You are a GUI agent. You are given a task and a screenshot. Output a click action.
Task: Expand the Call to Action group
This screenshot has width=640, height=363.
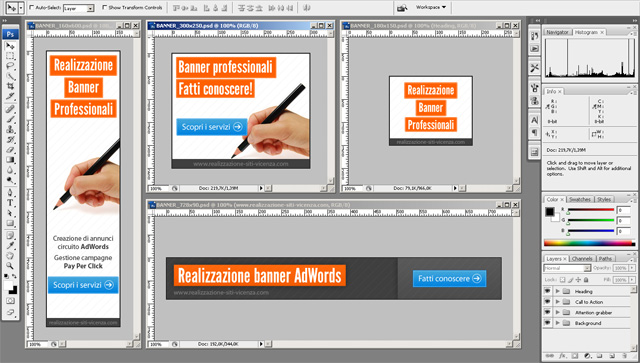(557, 302)
